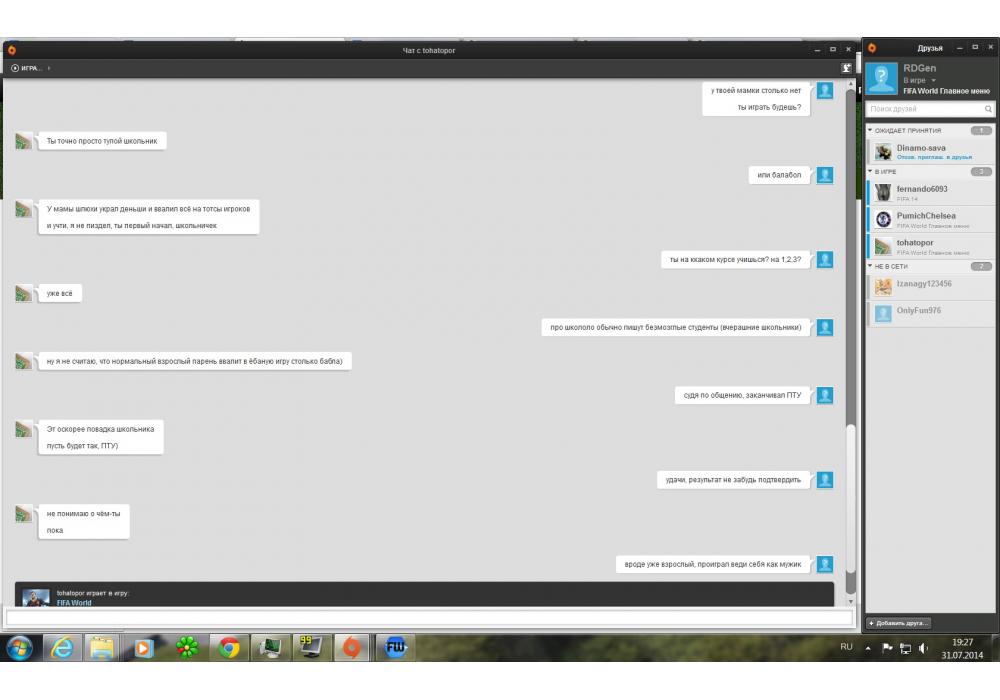Image resolution: width=1000 pixels, height=700 pixels.
Task: Select friend Dinamo-sava in the list
Action: (x=930, y=152)
